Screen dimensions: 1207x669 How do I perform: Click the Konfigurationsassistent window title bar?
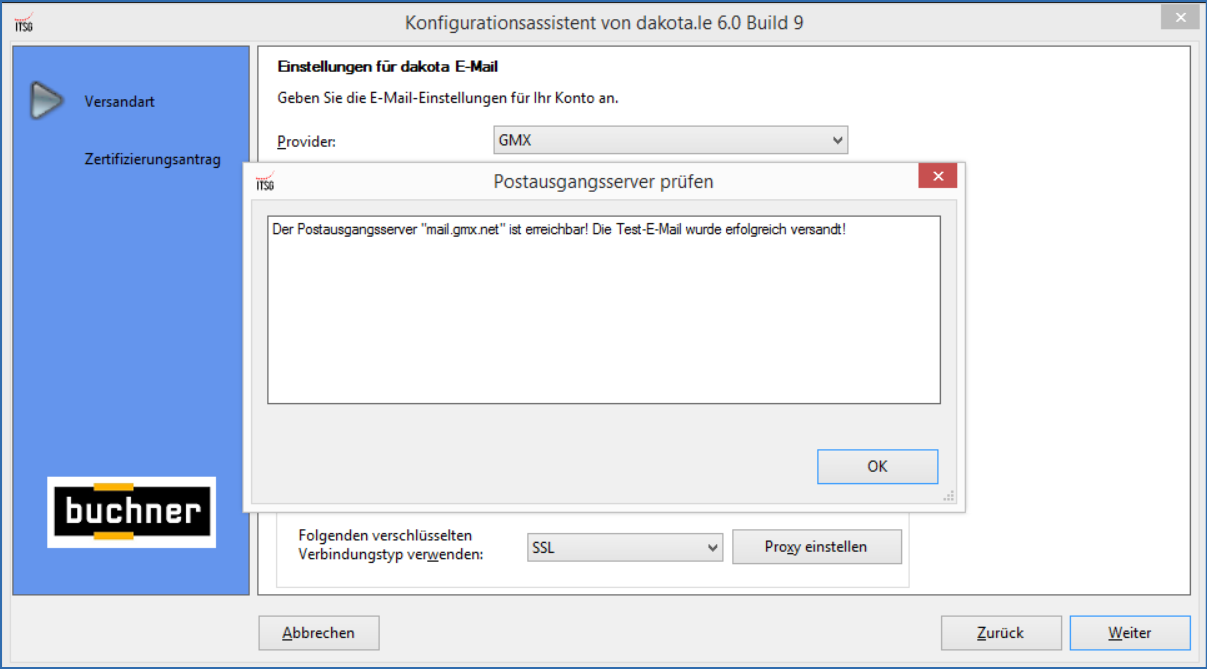[603, 22]
